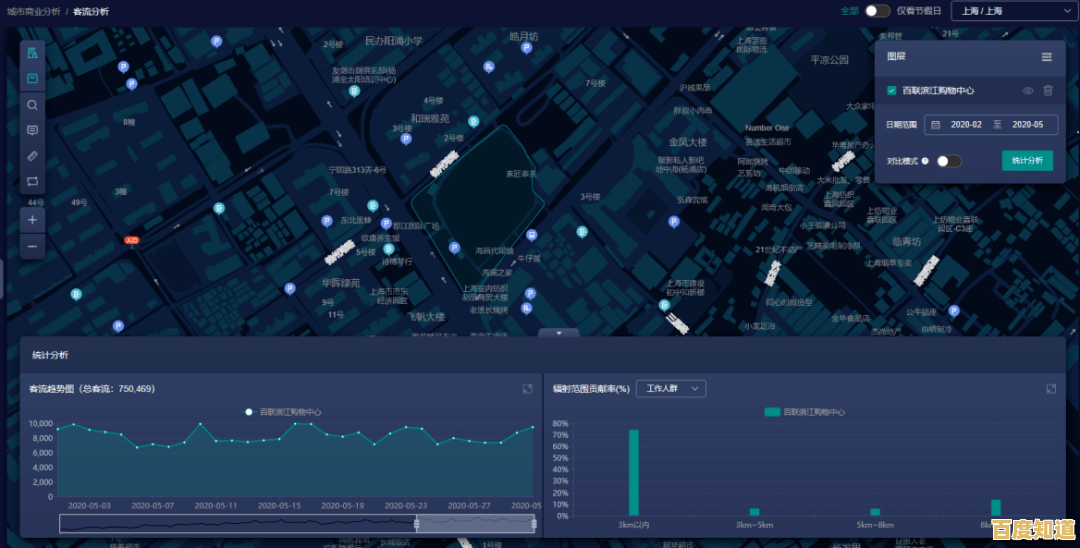Zoom in the map with plus button
Screen dimensions: 1080x548
[32, 219]
